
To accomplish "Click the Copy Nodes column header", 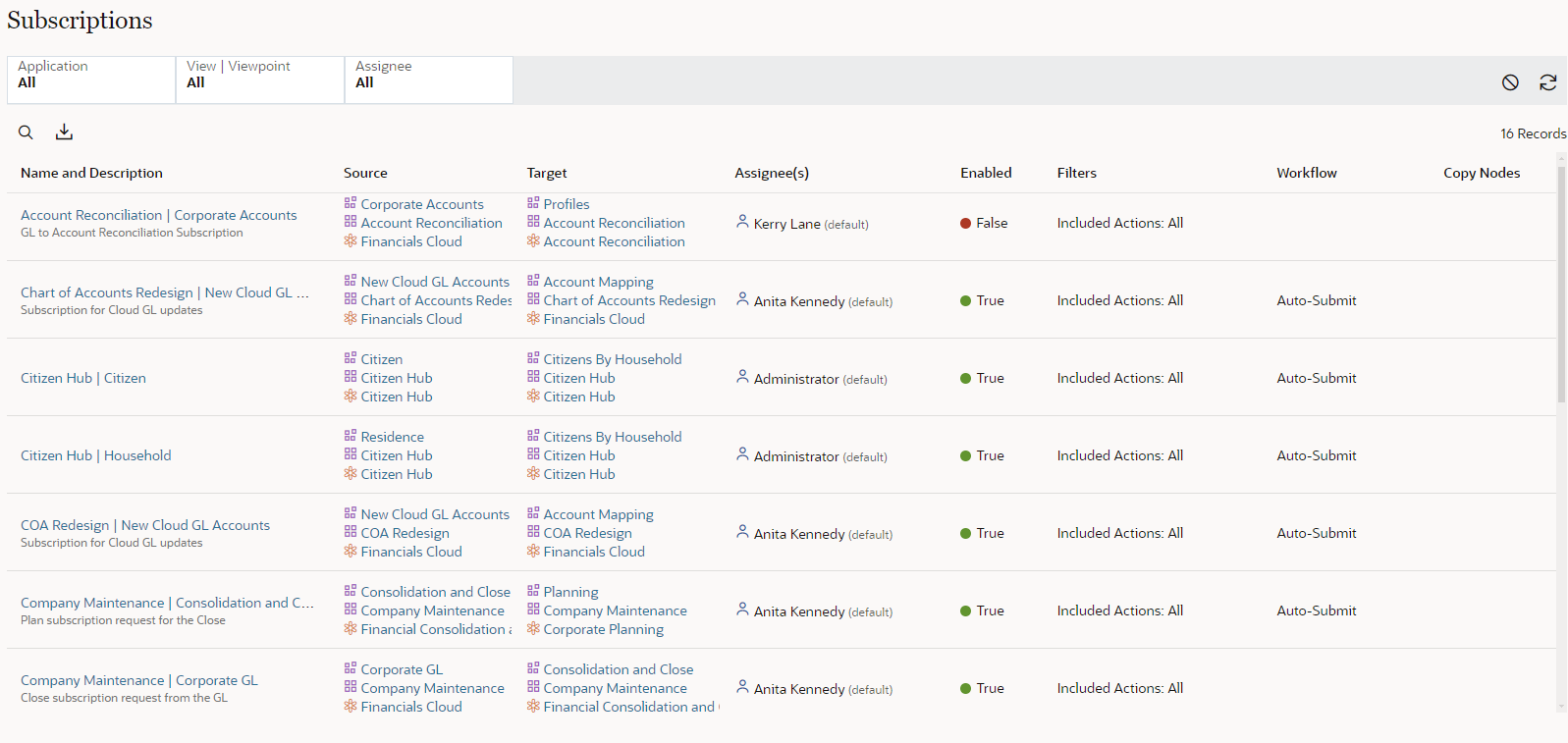I will [x=1482, y=173].
